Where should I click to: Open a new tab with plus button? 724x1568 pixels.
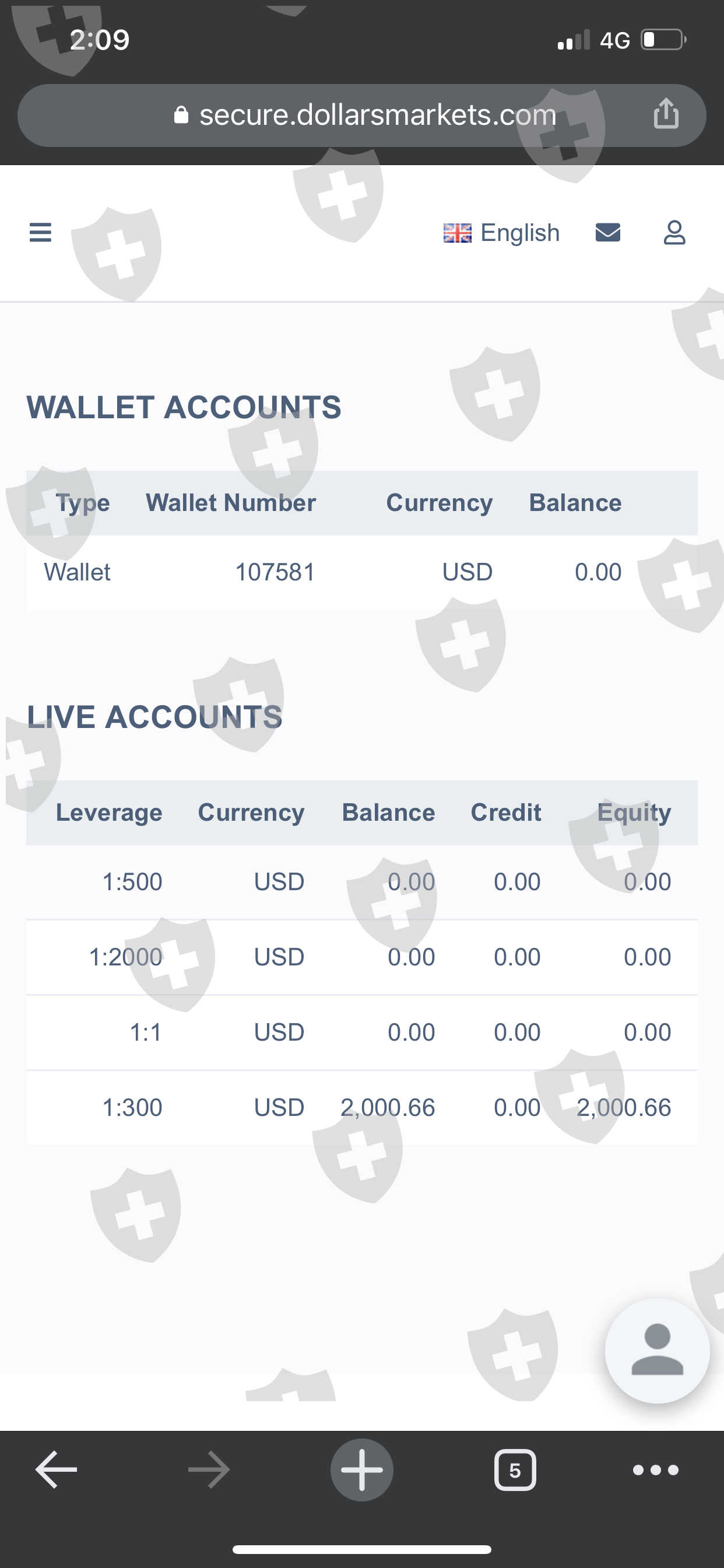coord(361,1469)
